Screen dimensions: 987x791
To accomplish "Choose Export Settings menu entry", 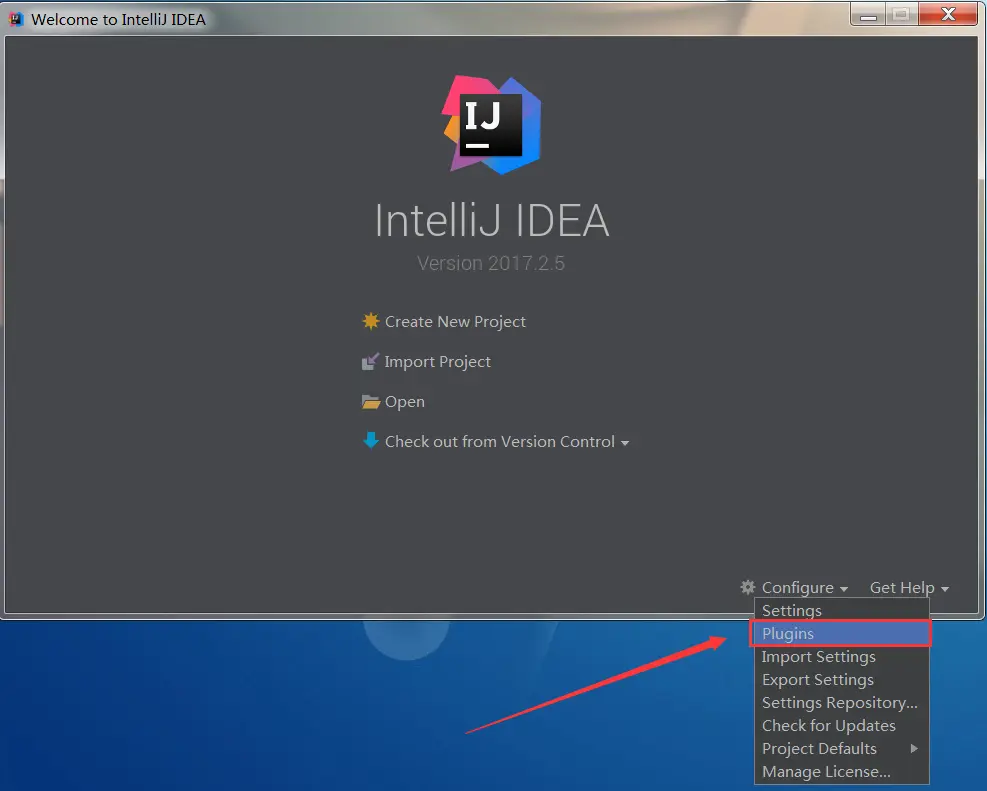I will (x=842, y=680).
